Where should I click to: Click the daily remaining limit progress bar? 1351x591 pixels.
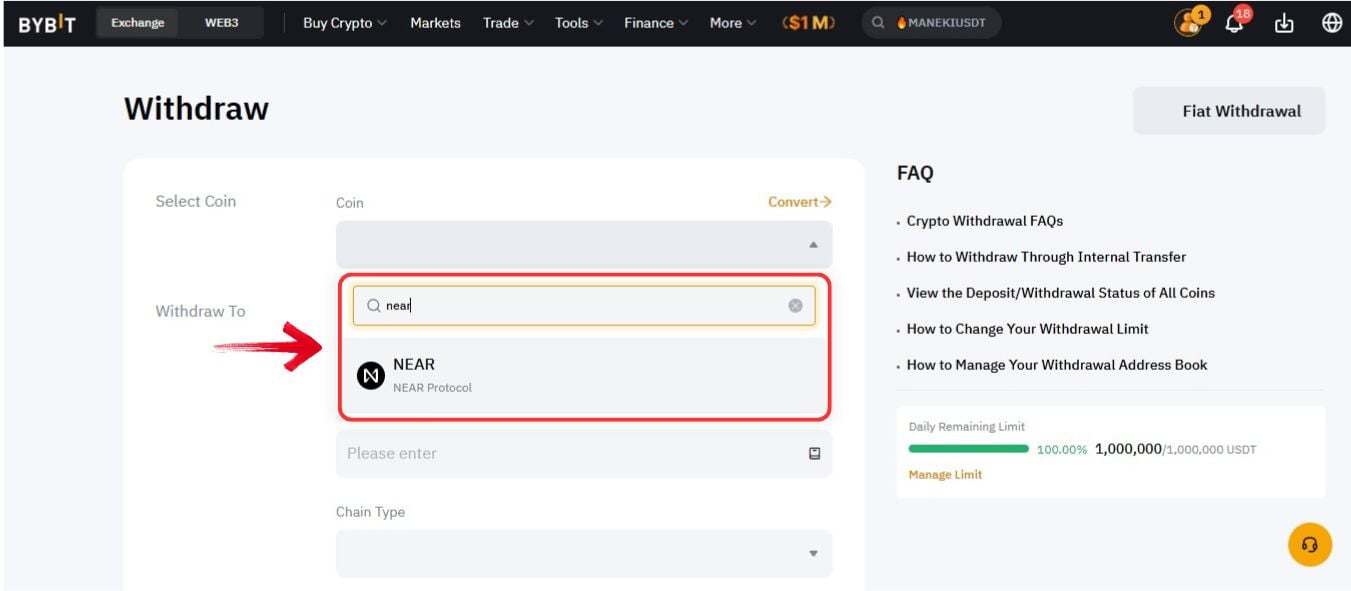(x=968, y=449)
